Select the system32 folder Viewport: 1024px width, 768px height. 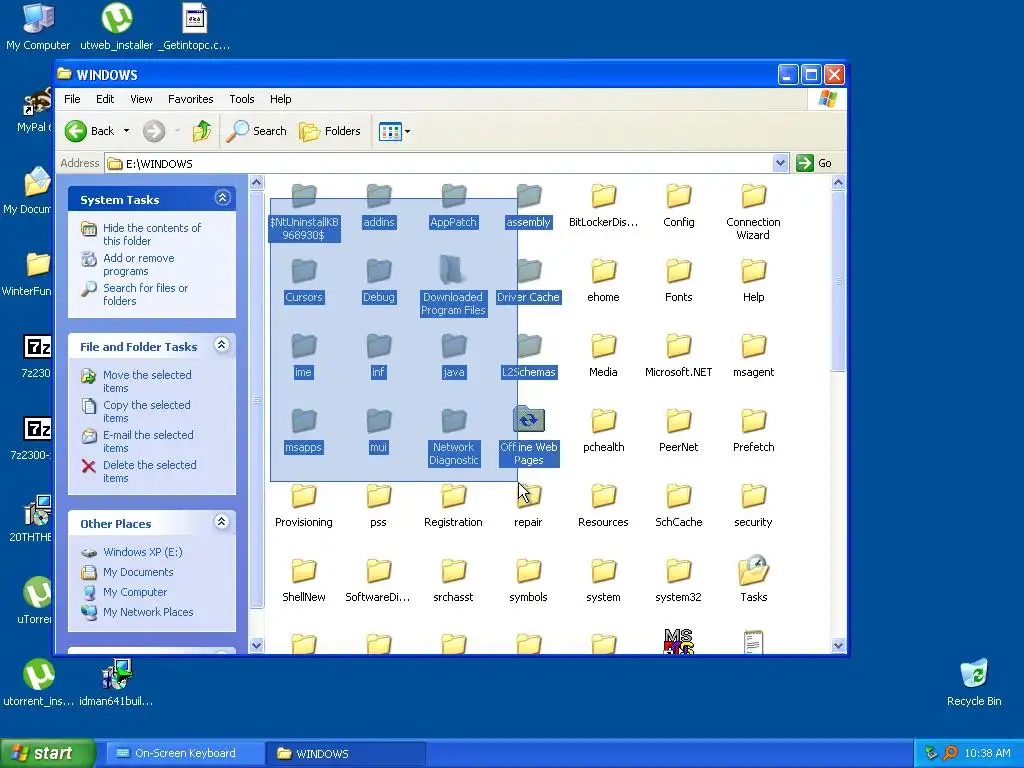679,581
